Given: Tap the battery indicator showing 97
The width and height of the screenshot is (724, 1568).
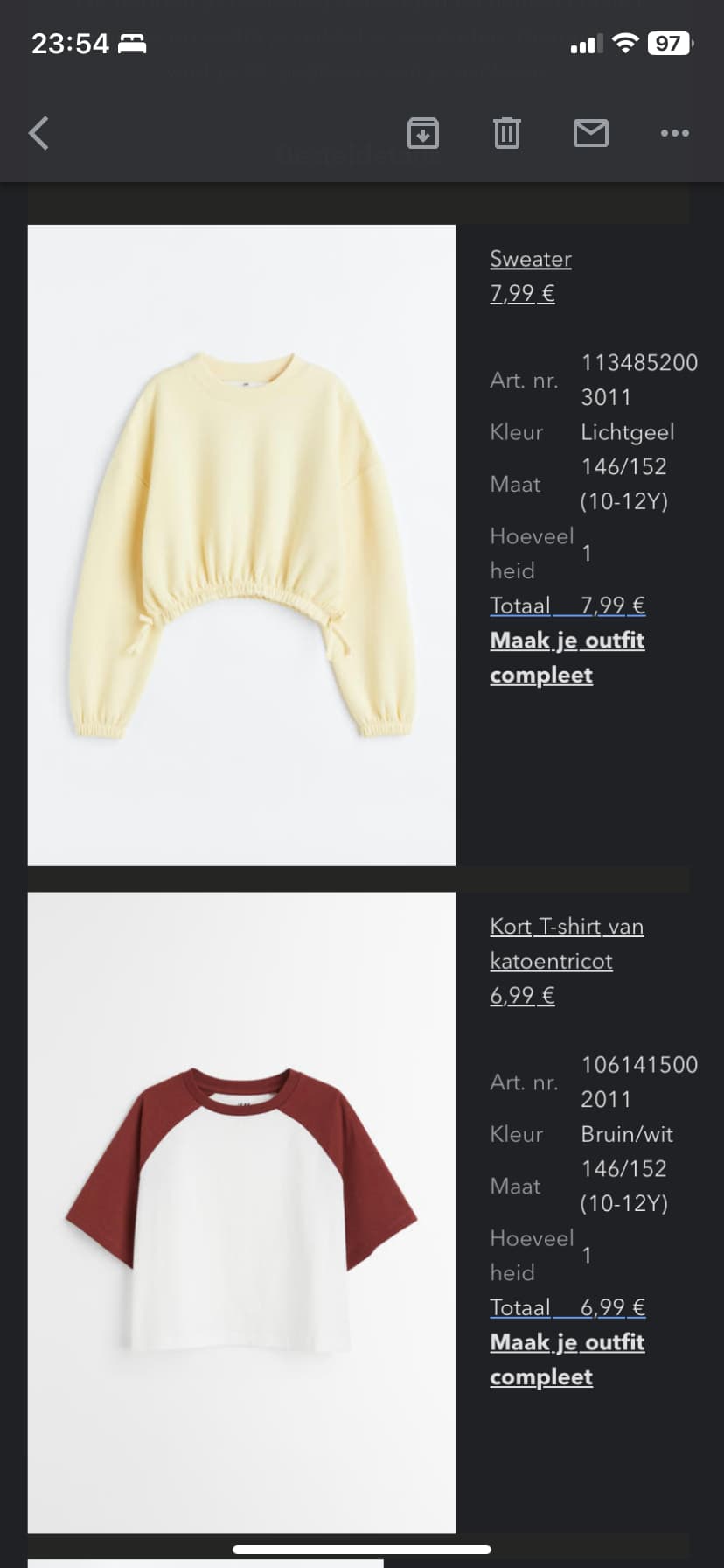Looking at the screenshot, I should point(670,43).
